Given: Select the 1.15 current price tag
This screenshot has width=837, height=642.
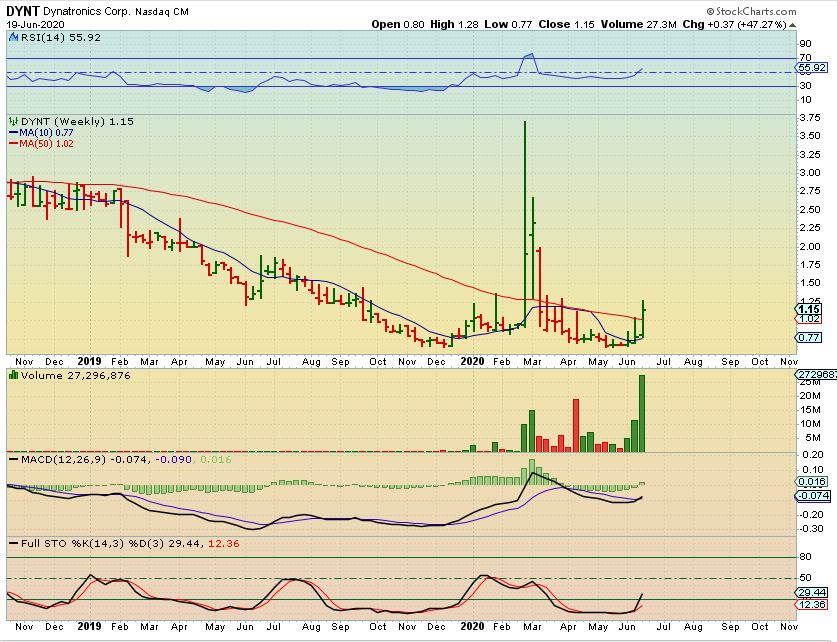Looking at the screenshot, I should click(809, 310).
